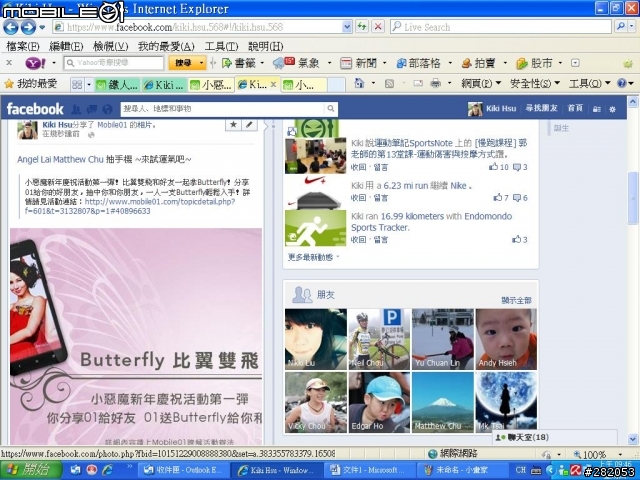Expand the Live Search options dropdown
Viewport: 640px width, 480px height.
pyautogui.click(x=631, y=27)
